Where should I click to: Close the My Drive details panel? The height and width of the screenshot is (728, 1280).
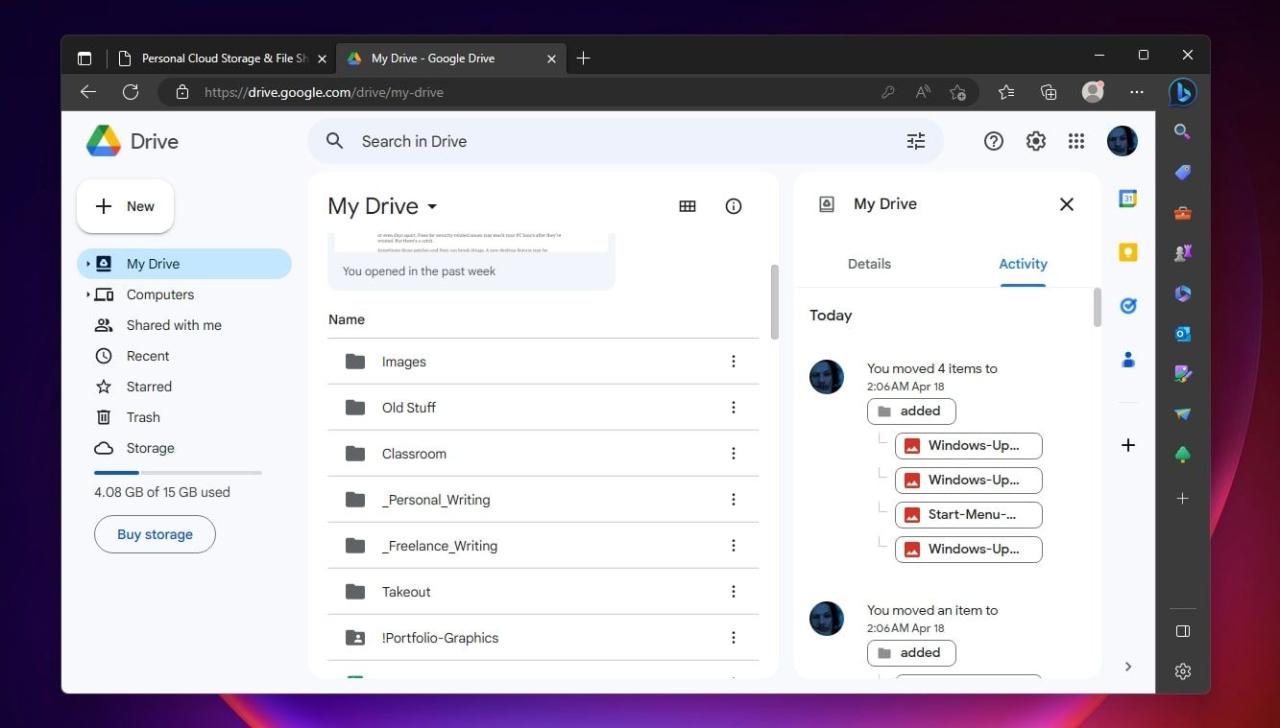click(1066, 204)
